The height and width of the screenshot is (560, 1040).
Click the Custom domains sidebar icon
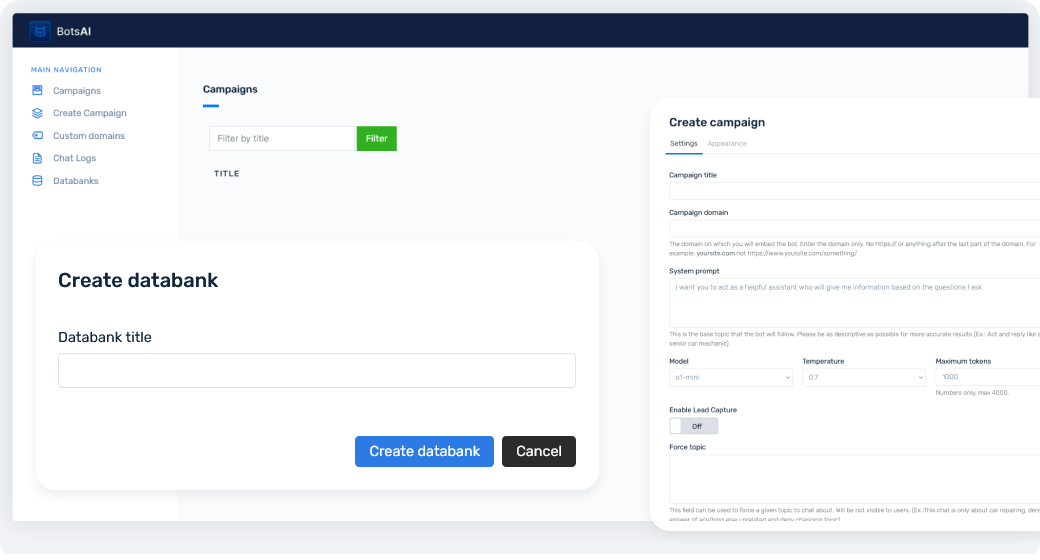[37, 136]
